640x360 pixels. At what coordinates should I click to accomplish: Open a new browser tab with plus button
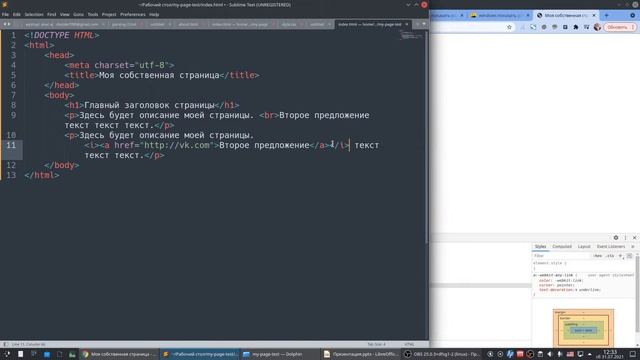[x=607, y=15]
